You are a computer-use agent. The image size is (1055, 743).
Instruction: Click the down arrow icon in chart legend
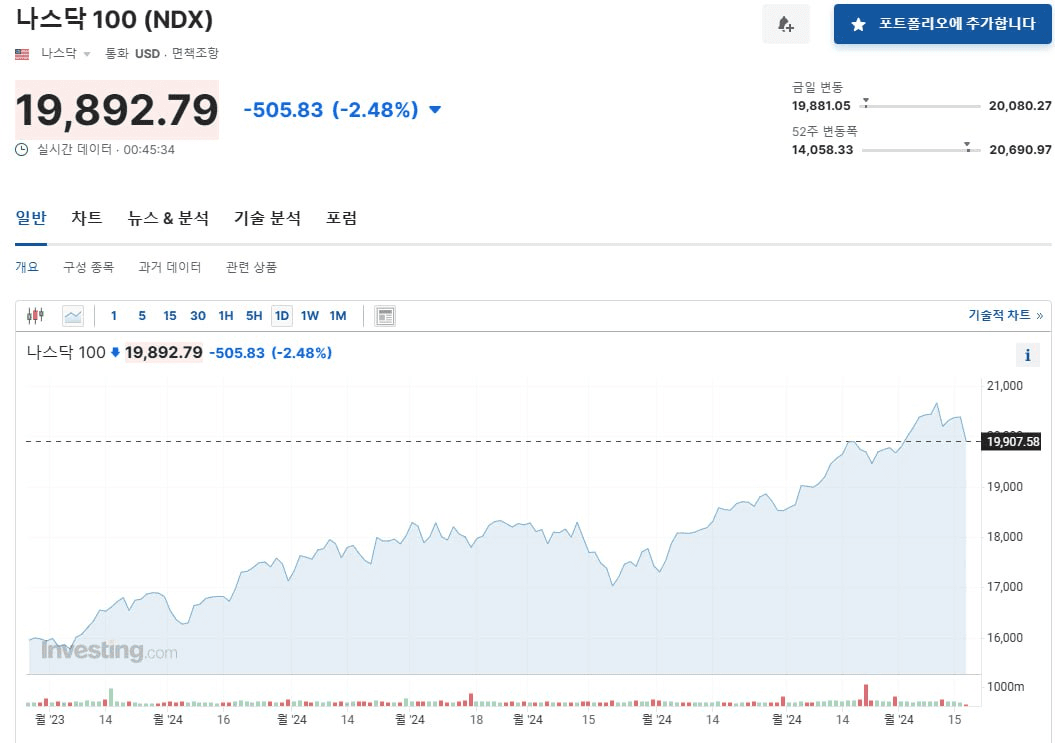coord(115,352)
